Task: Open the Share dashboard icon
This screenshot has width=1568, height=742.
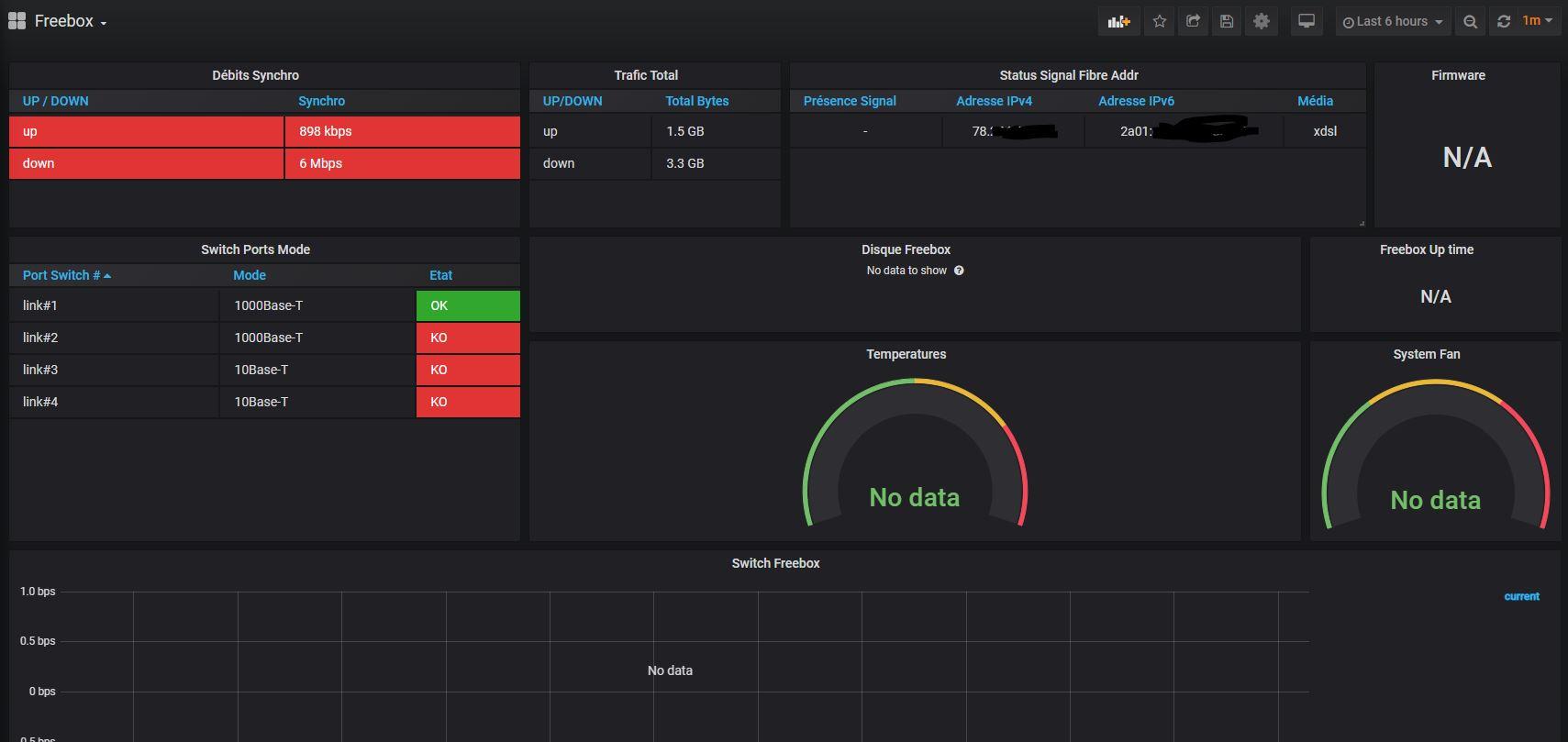Action: [x=1193, y=21]
